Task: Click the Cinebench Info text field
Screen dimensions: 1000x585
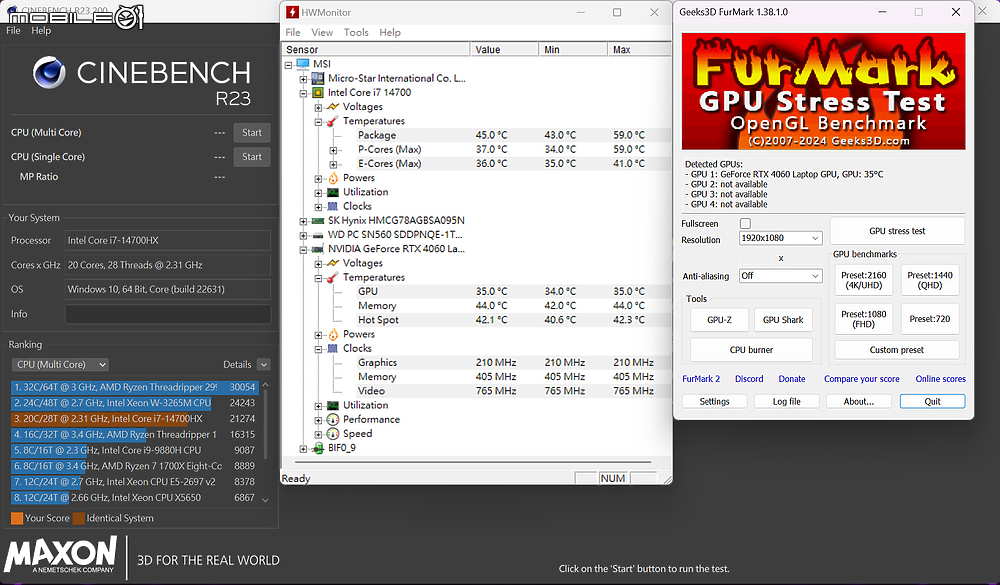Action: (x=168, y=314)
